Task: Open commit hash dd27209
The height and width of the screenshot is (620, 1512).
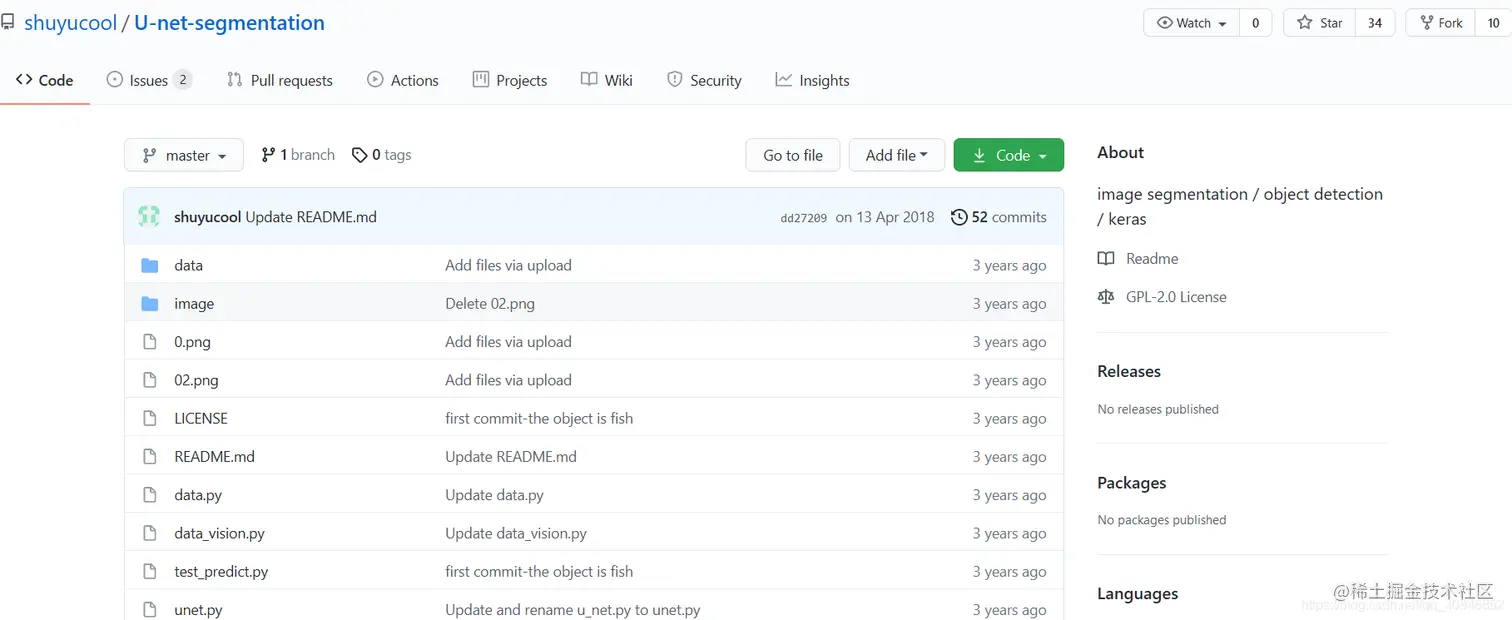Action: 803,218
